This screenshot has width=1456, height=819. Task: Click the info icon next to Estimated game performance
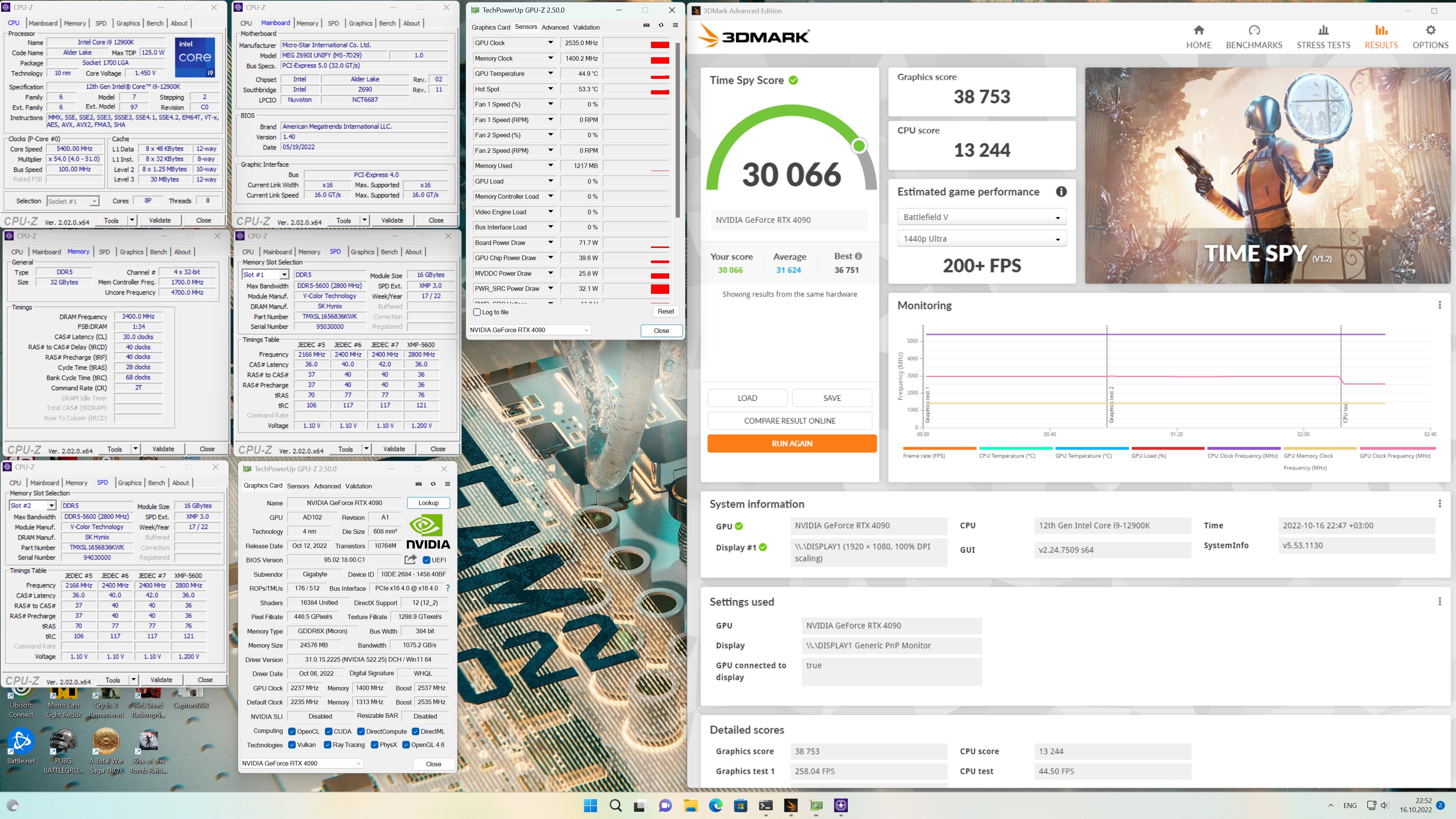point(1061,191)
